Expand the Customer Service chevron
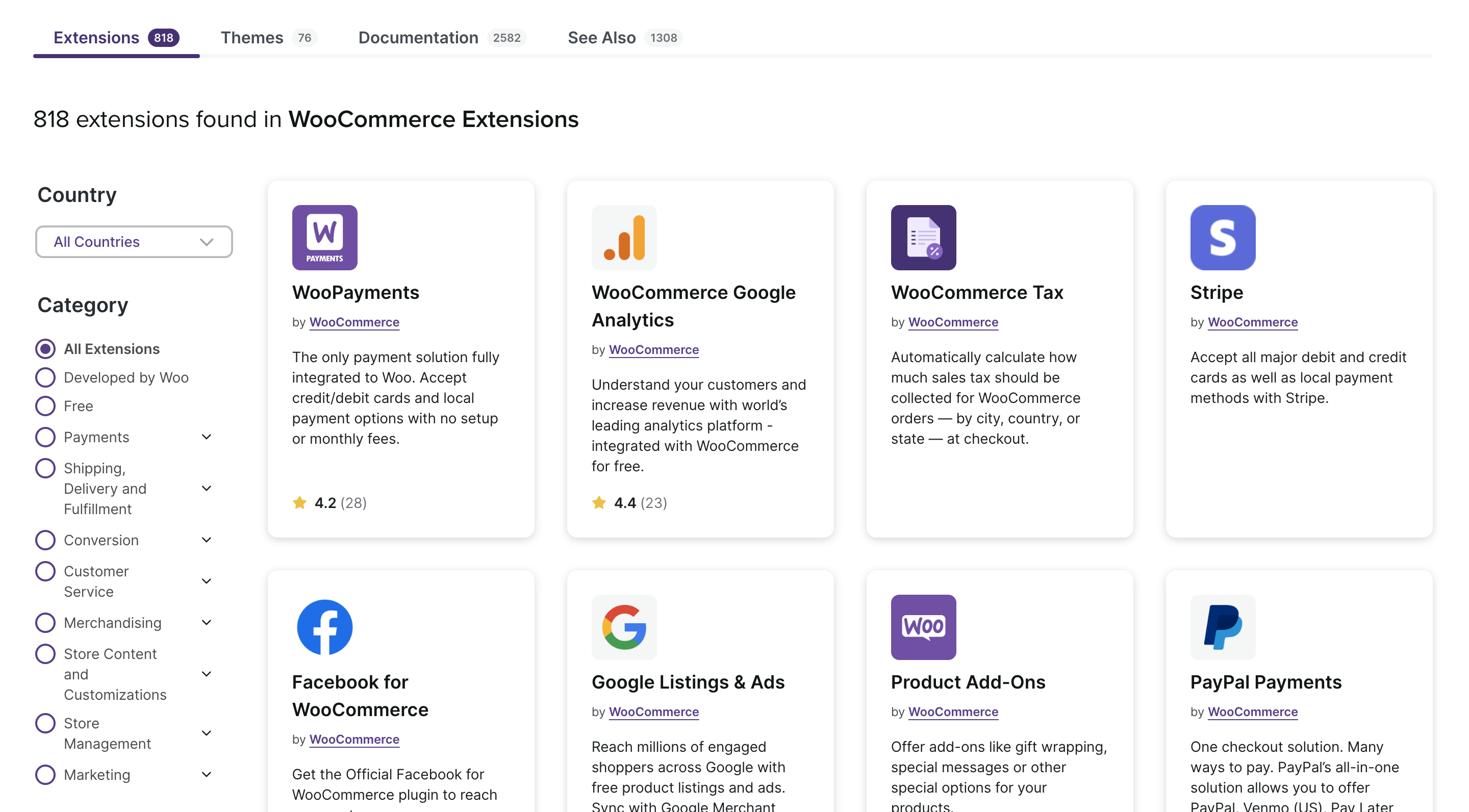Screen dimensions: 1469x812 pyautogui.click(x=207, y=581)
